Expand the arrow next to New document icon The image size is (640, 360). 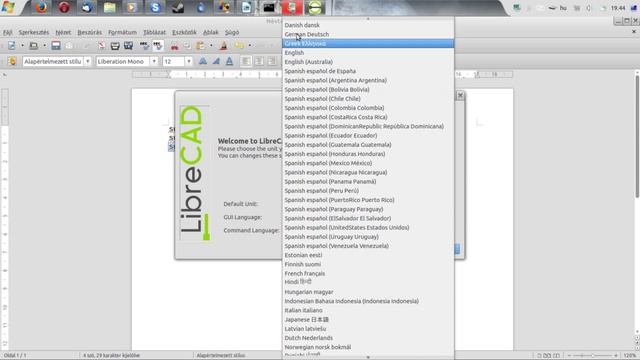(x=22, y=46)
